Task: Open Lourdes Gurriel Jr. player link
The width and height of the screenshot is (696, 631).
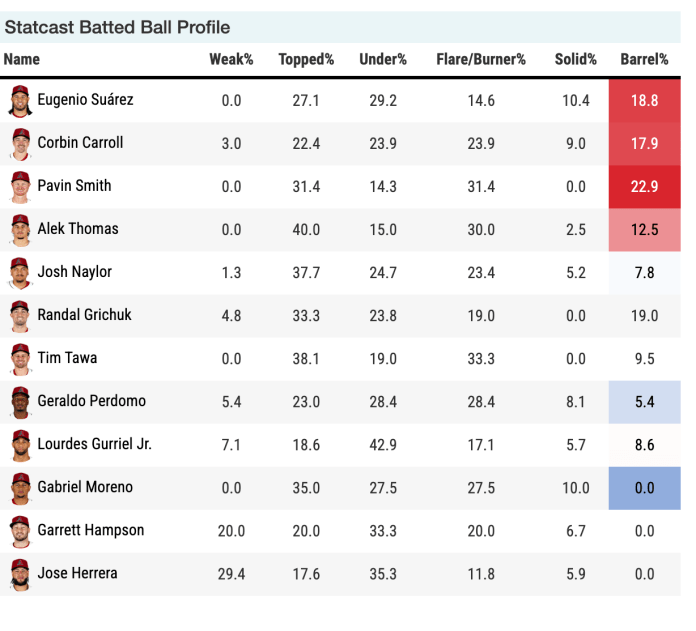Action: click(x=94, y=444)
